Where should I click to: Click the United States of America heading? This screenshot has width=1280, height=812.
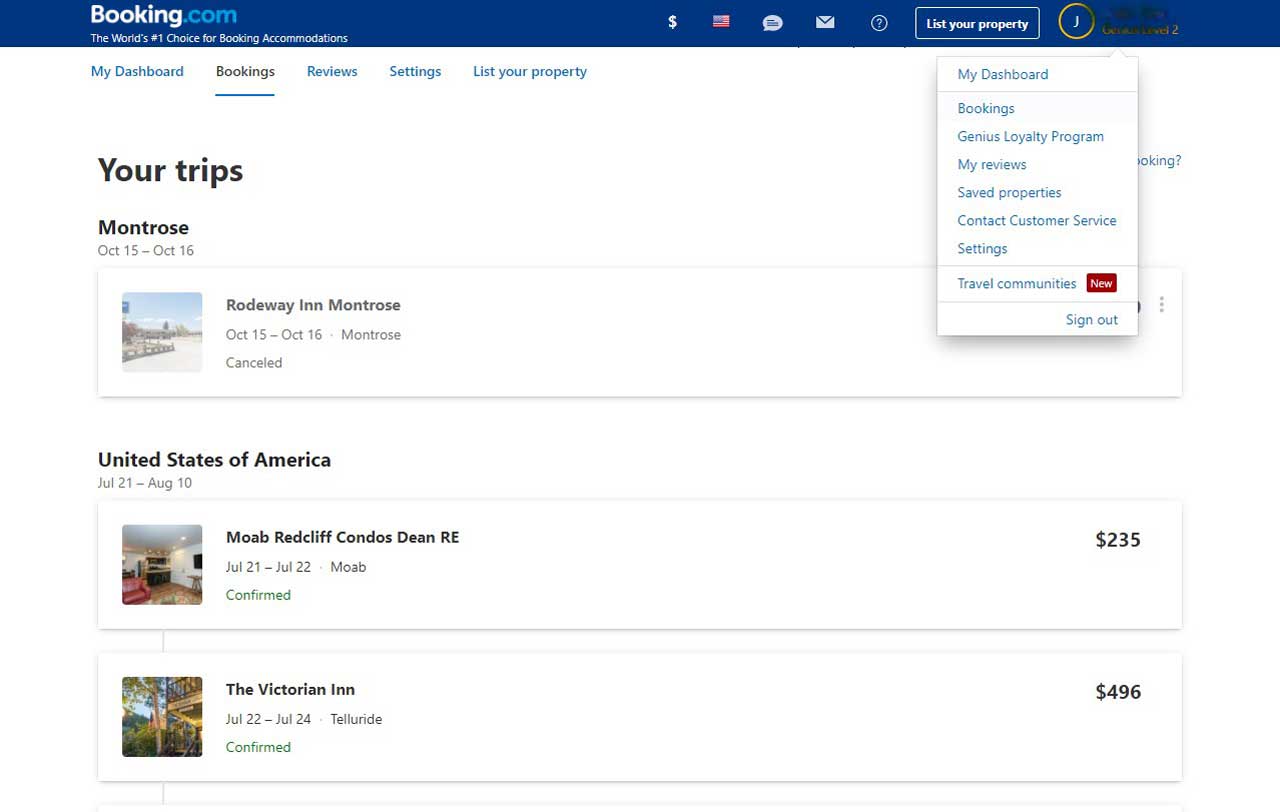(214, 460)
